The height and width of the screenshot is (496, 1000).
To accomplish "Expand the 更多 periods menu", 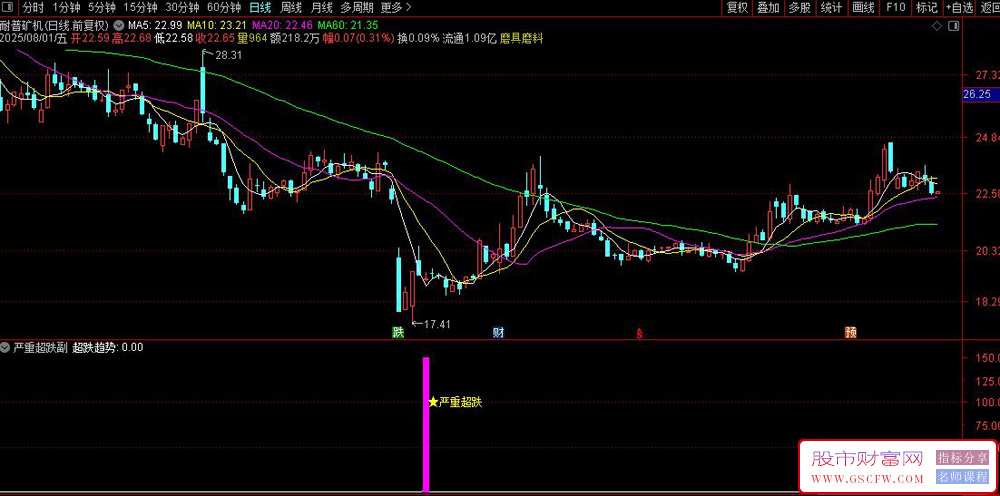I will pyautogui.click(x=395, y=8).
